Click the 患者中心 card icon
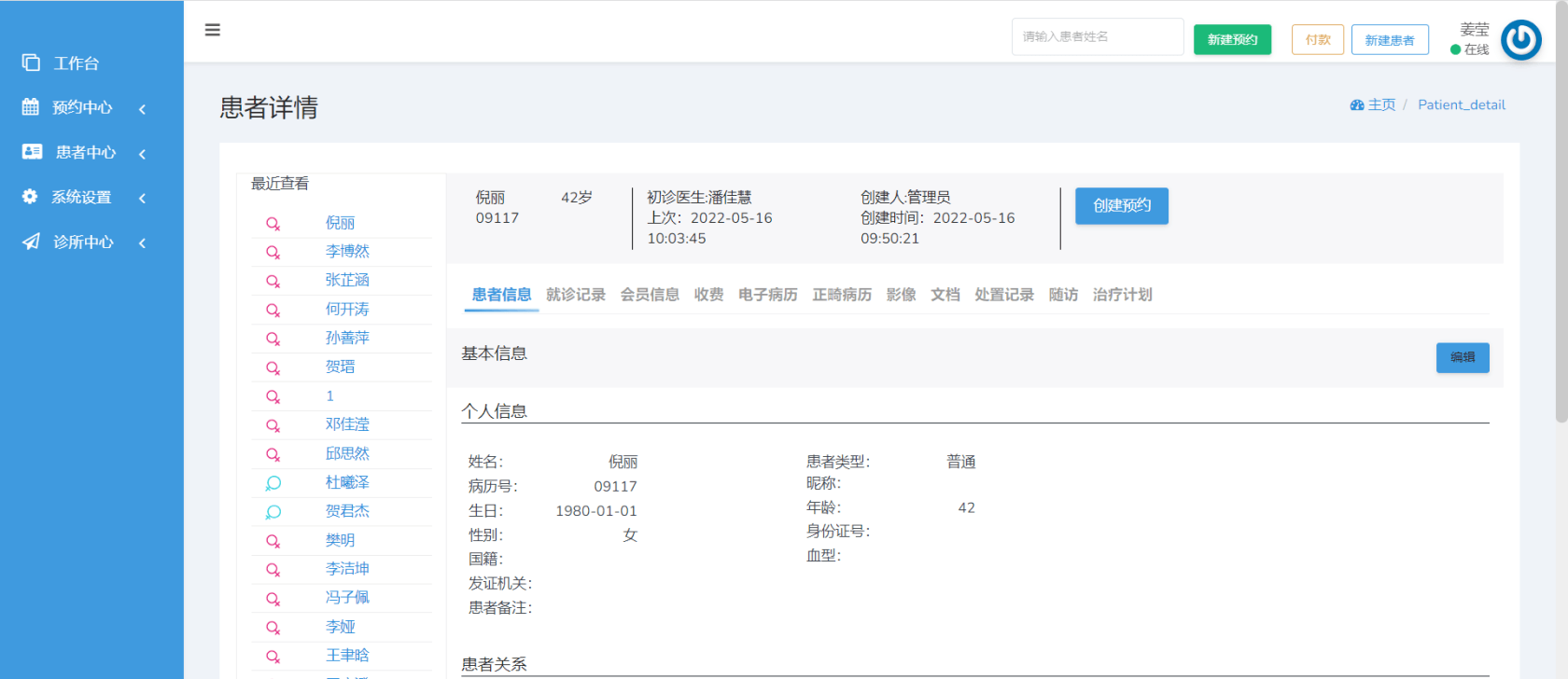 coord(32,151)
